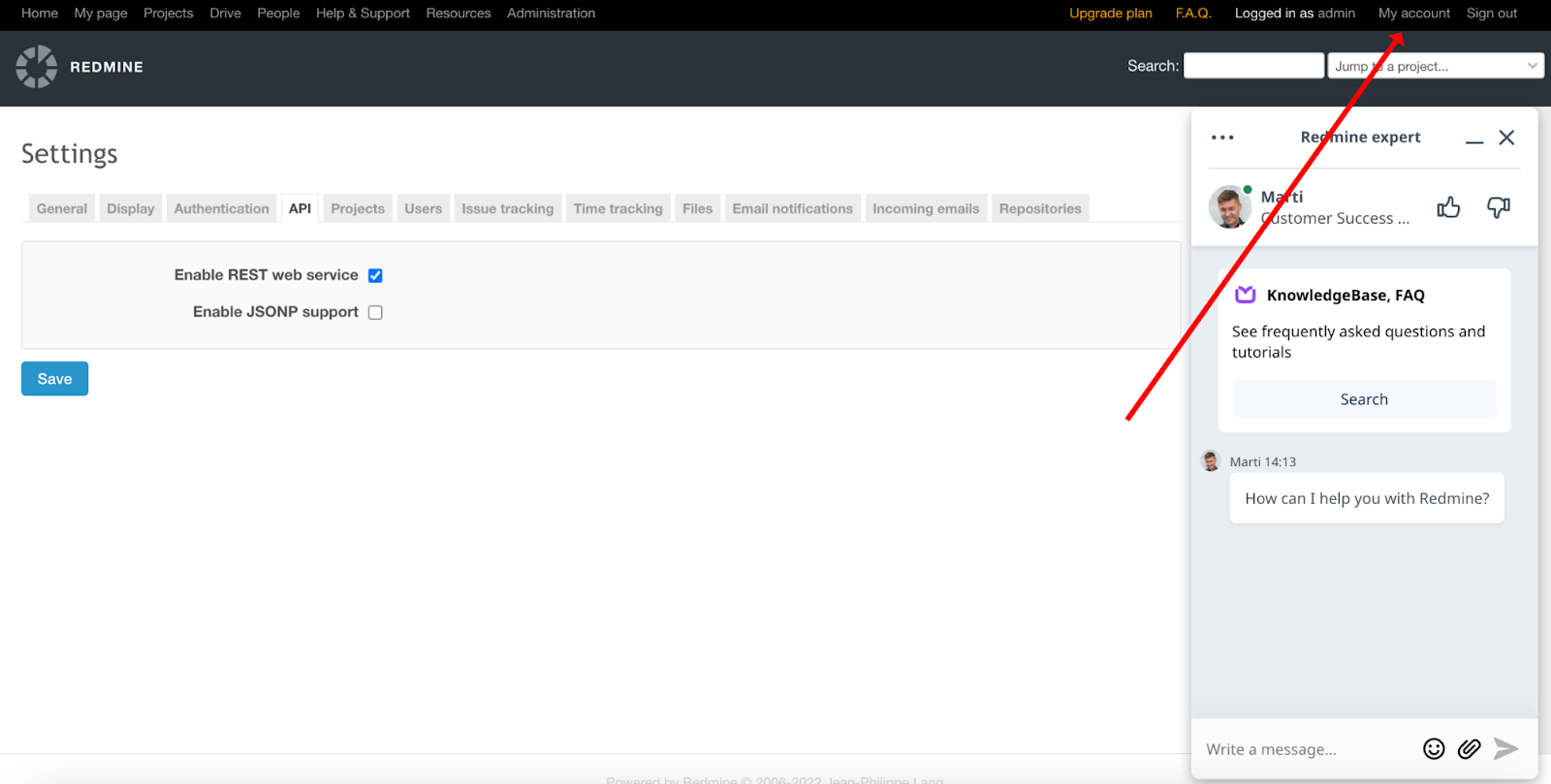Viewport: 1551px width, 784px height.
Task: Click the Redmine logo icon
Action: click(37, 67)
